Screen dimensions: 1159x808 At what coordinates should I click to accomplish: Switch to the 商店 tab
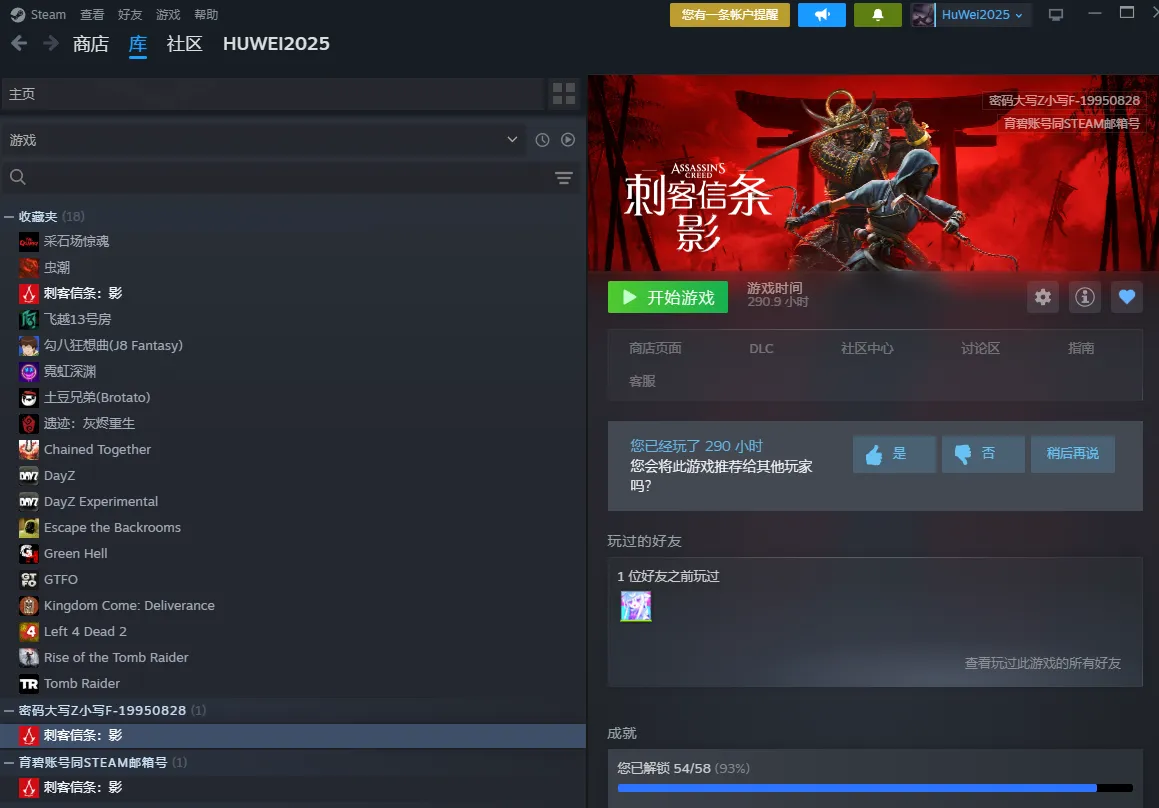point(91,44)
